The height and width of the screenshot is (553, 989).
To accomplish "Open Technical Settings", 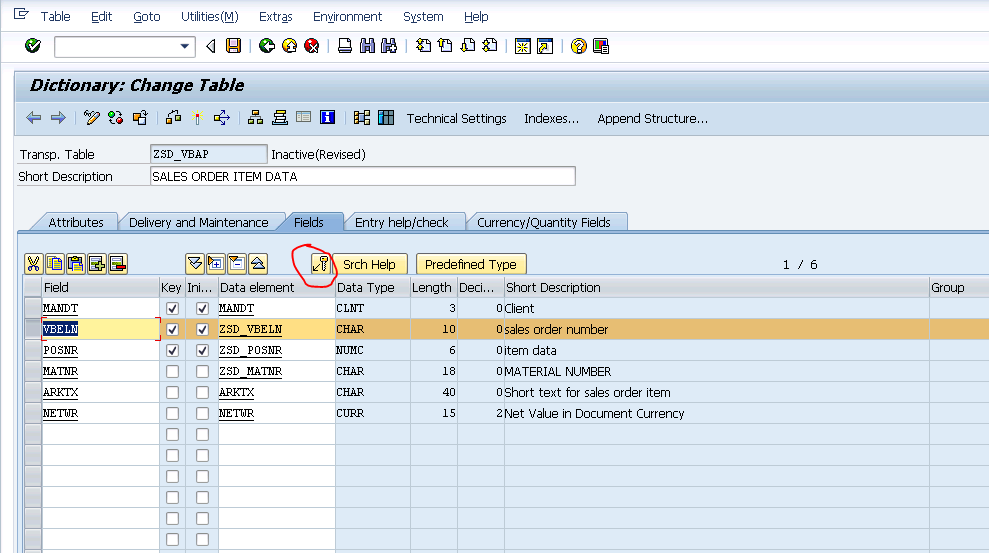I will coord(456,119).
